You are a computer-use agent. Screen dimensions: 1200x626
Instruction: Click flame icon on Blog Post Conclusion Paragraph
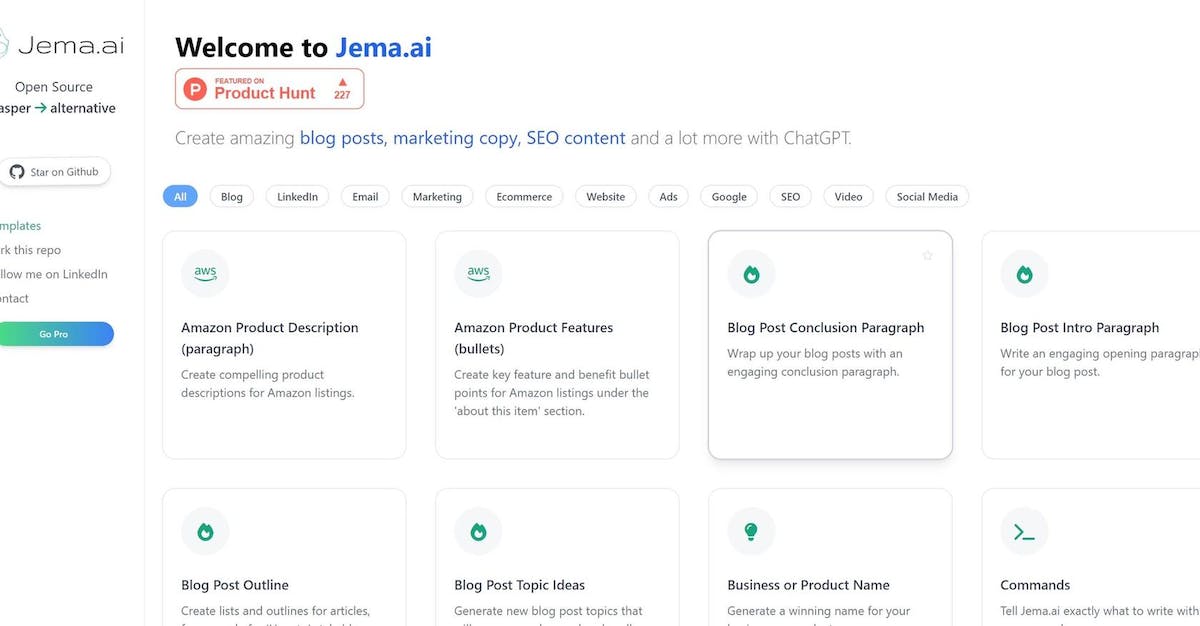click(751, 274)
